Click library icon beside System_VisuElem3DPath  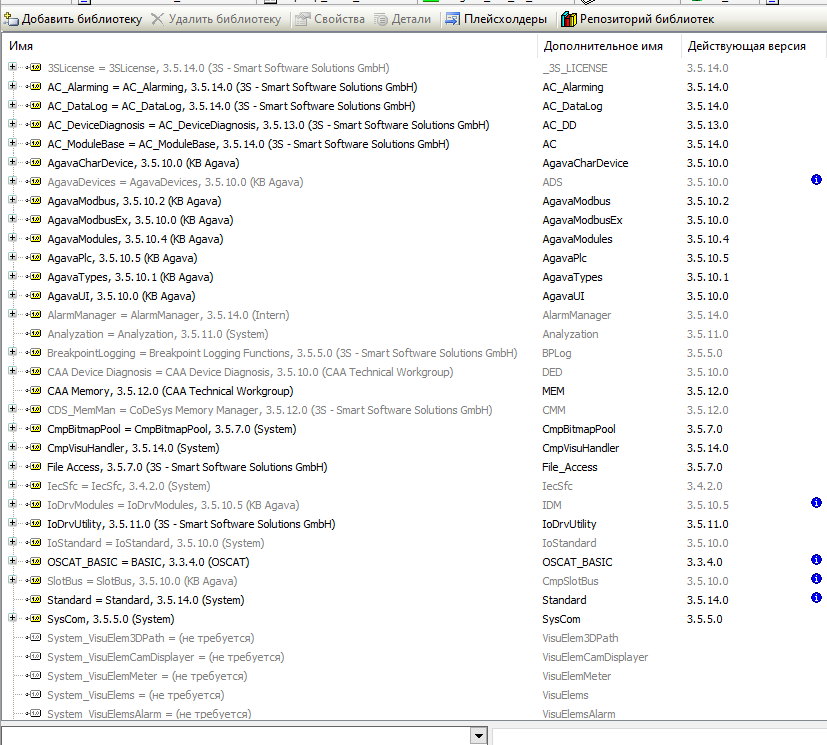point(35,637)
